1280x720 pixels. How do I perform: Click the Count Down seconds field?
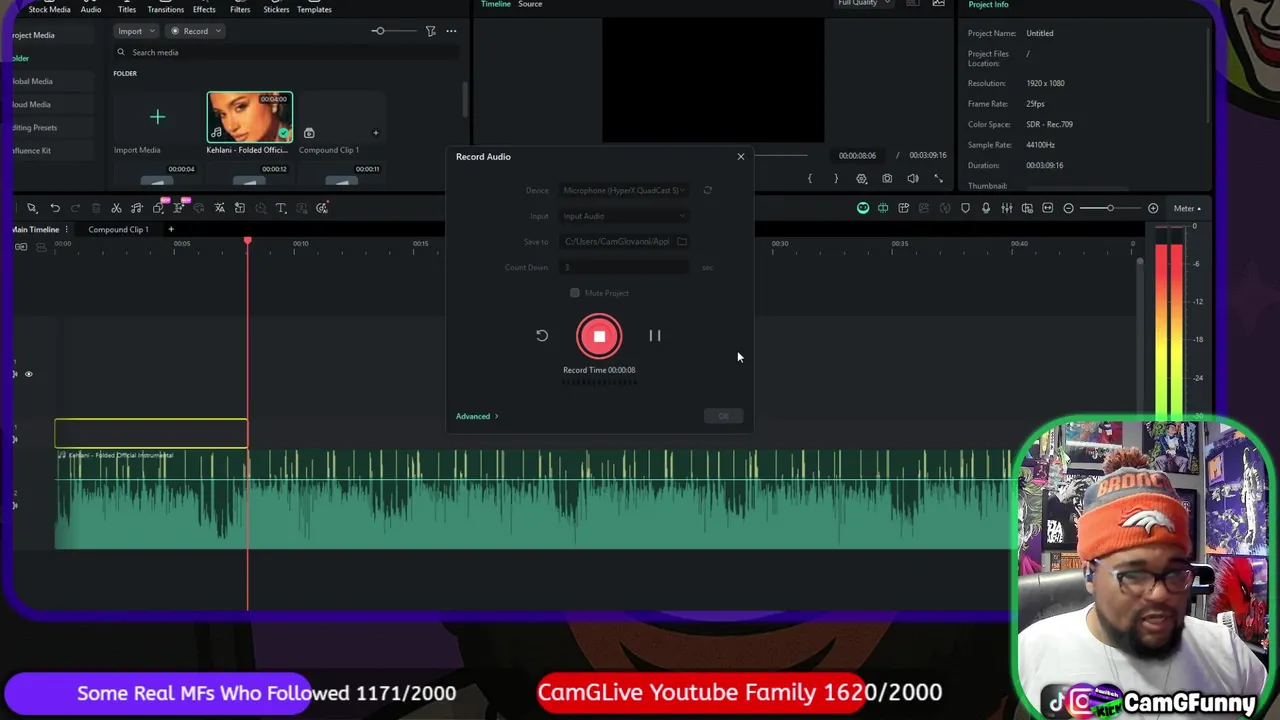625,267
